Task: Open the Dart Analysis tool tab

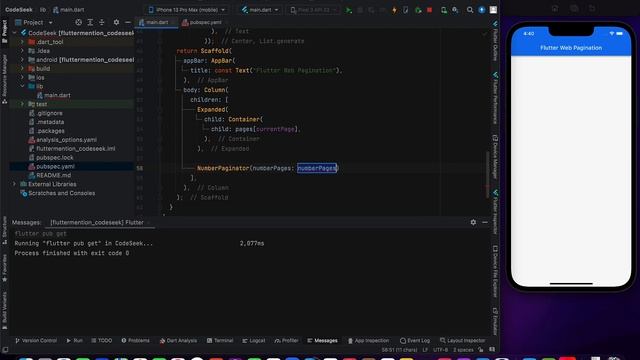Action: click(x=178, y=340)
